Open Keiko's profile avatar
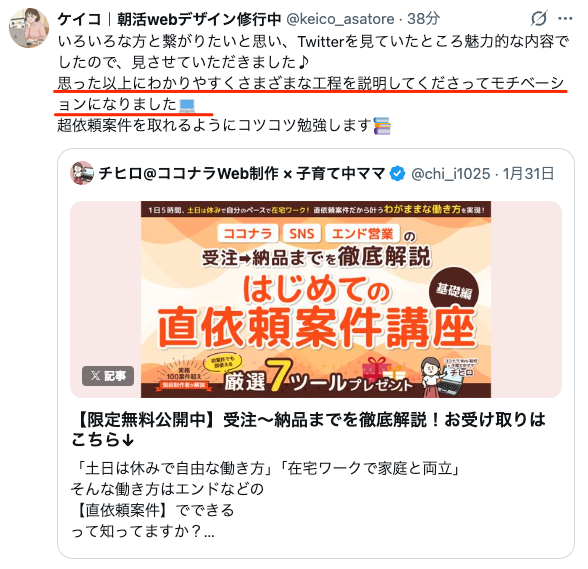Image resolution: width=588 pixels, height=569 pixels. (x=29, y=28)
